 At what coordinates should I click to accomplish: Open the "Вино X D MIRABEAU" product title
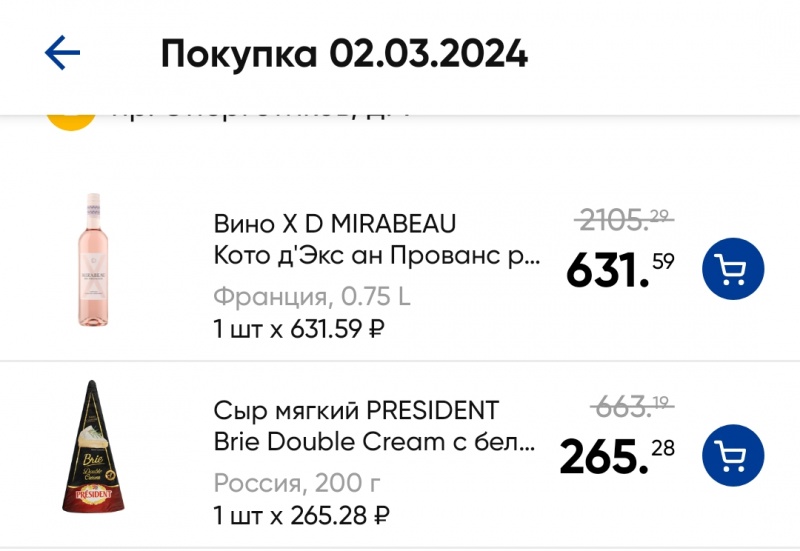pos(334,222)
